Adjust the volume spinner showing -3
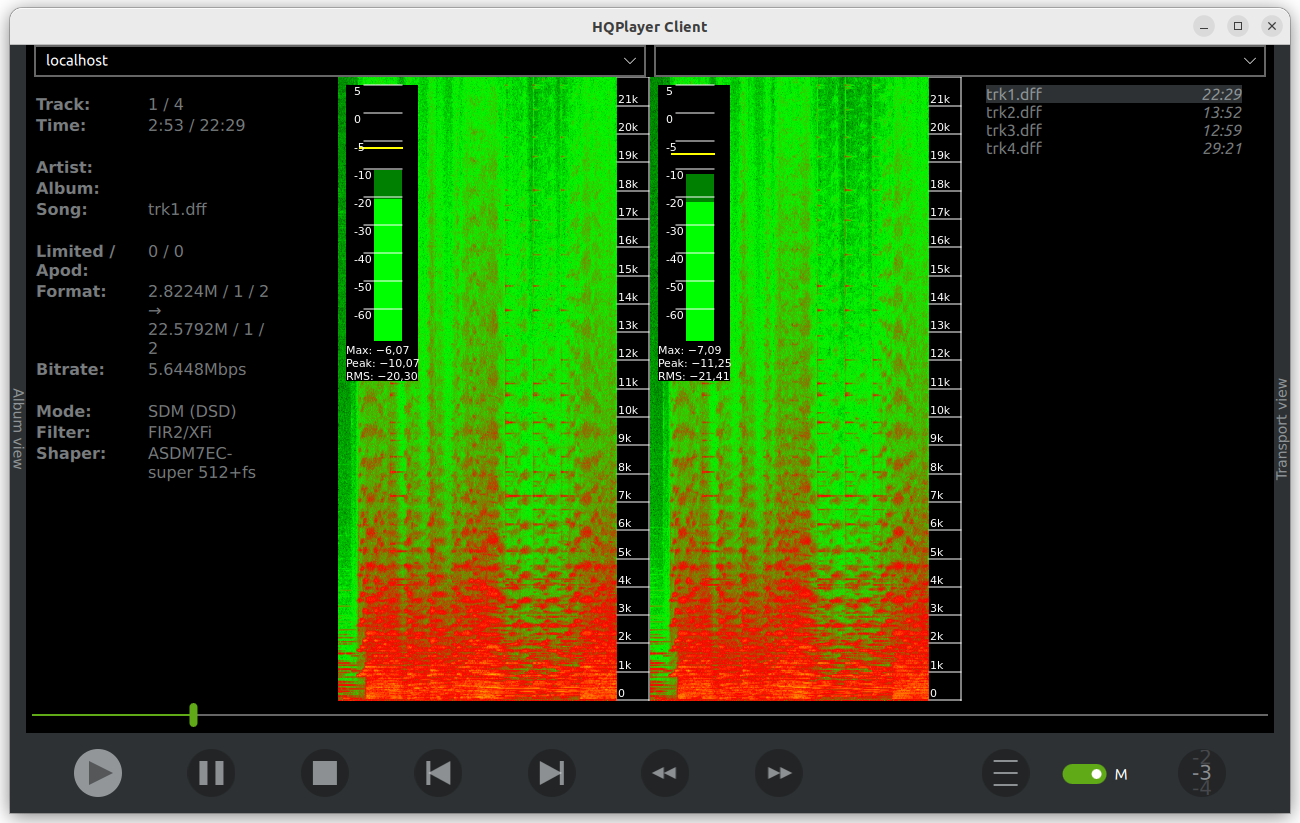Image resolution: width=1300 pixels, height=823 pixels. [1202, 773]
